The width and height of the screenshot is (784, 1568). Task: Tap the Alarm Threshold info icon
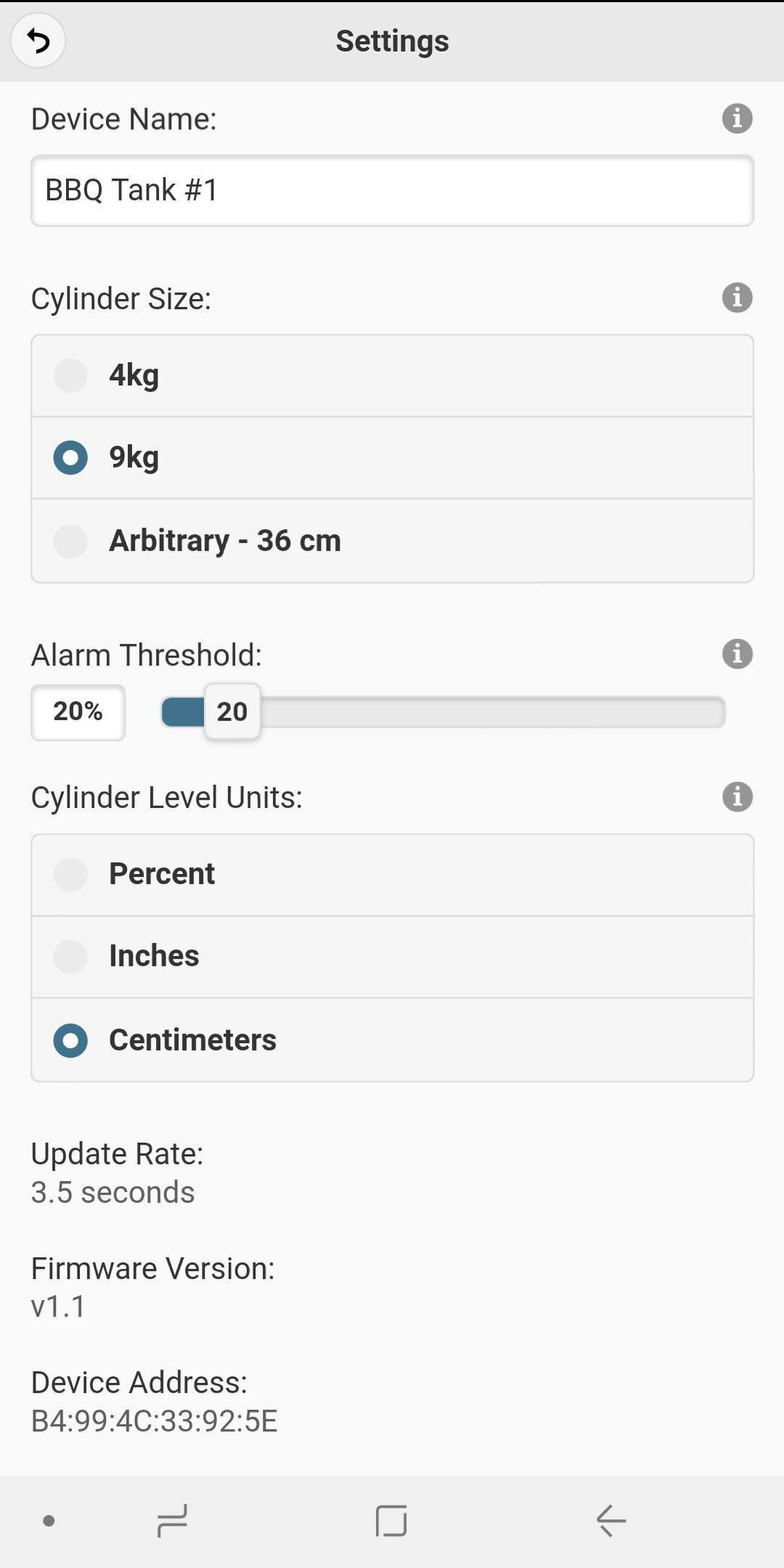click(737, 654)
